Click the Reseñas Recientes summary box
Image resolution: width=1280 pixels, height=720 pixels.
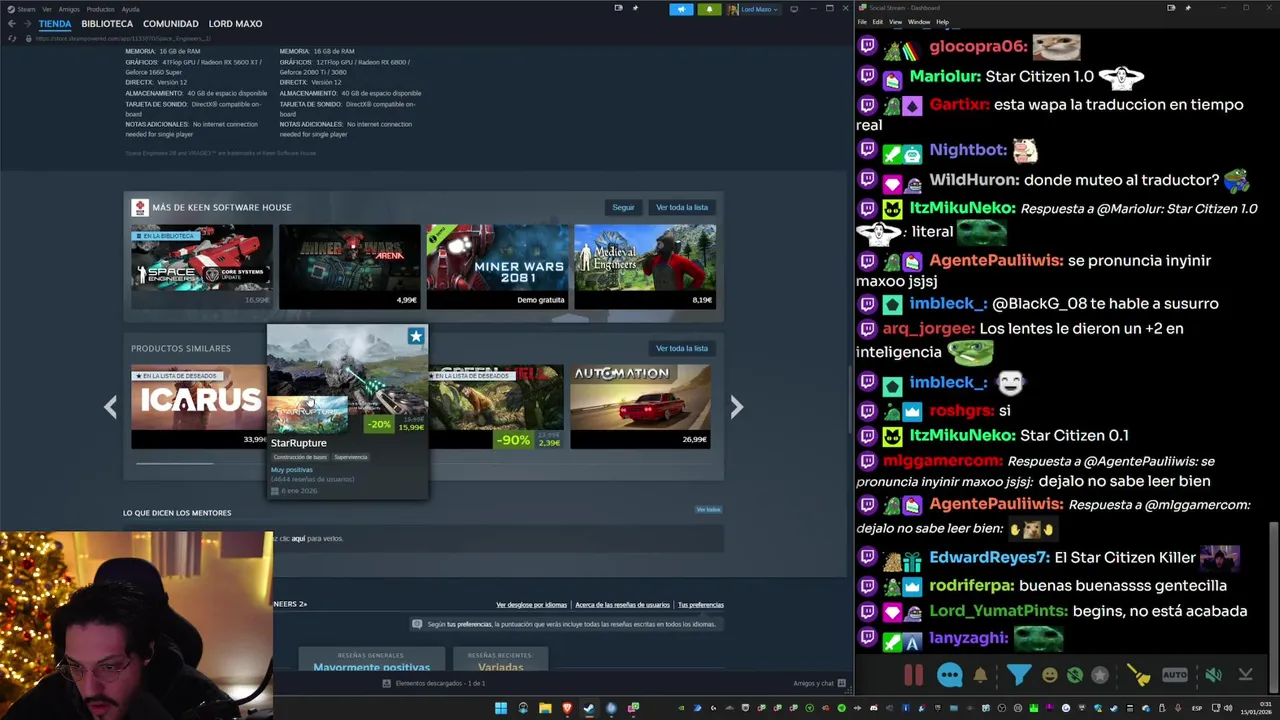(x=500, y=660)
